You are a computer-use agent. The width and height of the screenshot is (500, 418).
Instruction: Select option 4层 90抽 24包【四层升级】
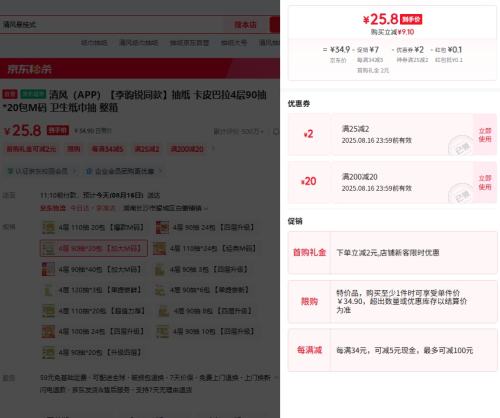coord(206,228)
